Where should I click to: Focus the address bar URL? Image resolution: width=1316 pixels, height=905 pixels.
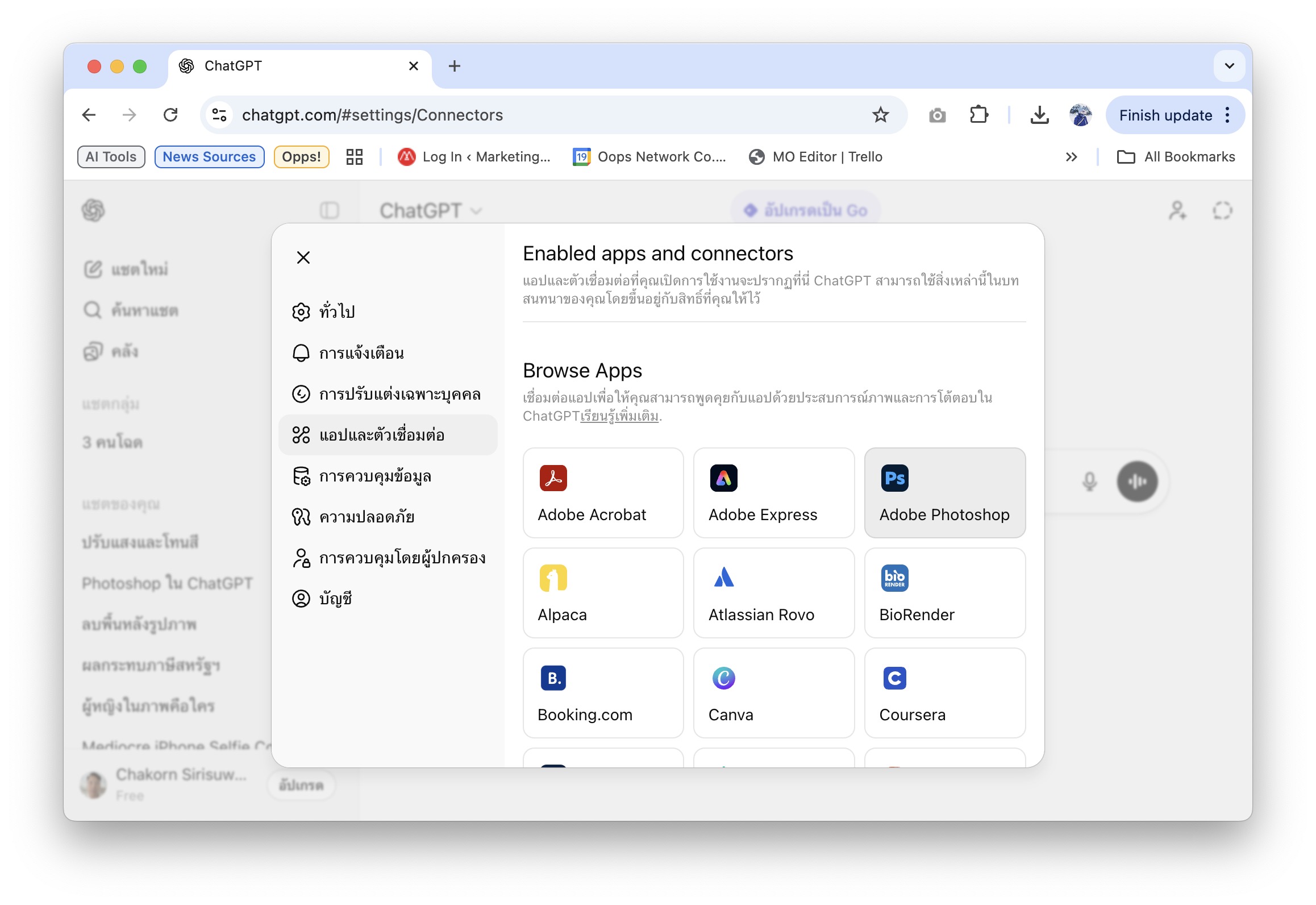tap(373, 115)
